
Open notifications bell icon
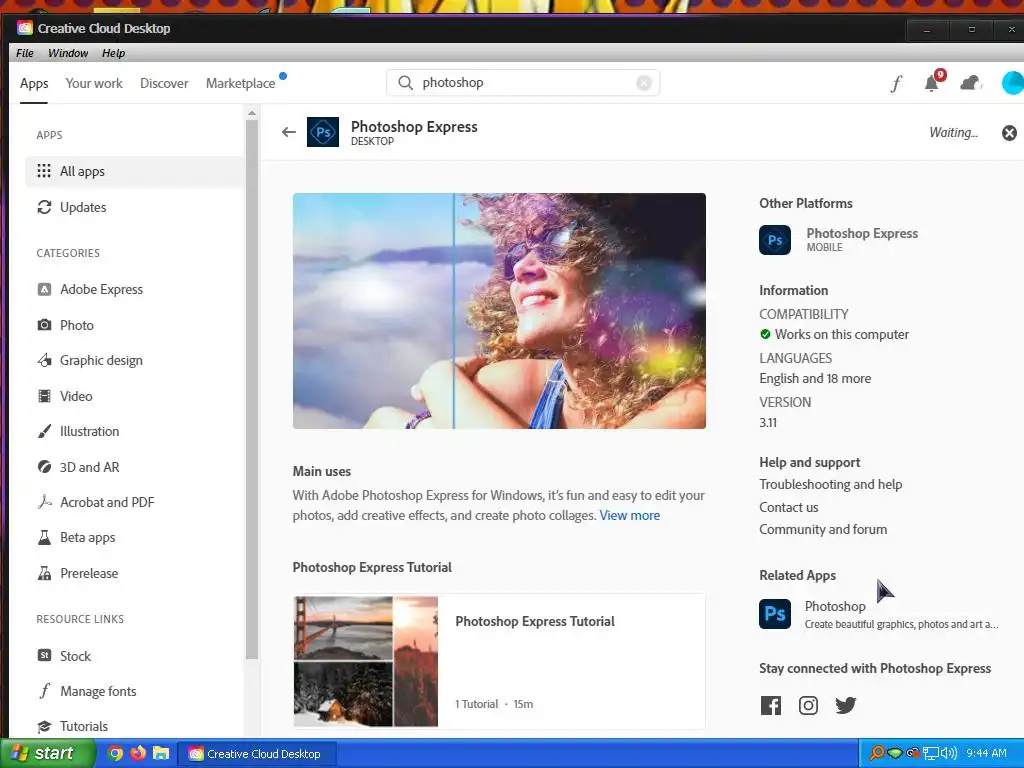(932, 83)
